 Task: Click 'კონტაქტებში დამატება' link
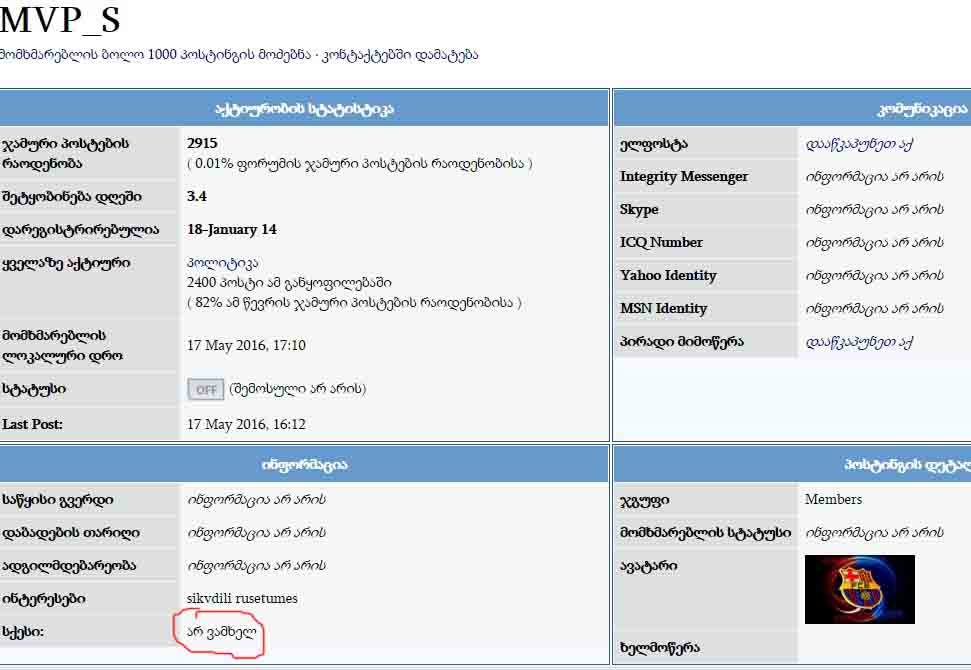(400, 54)
